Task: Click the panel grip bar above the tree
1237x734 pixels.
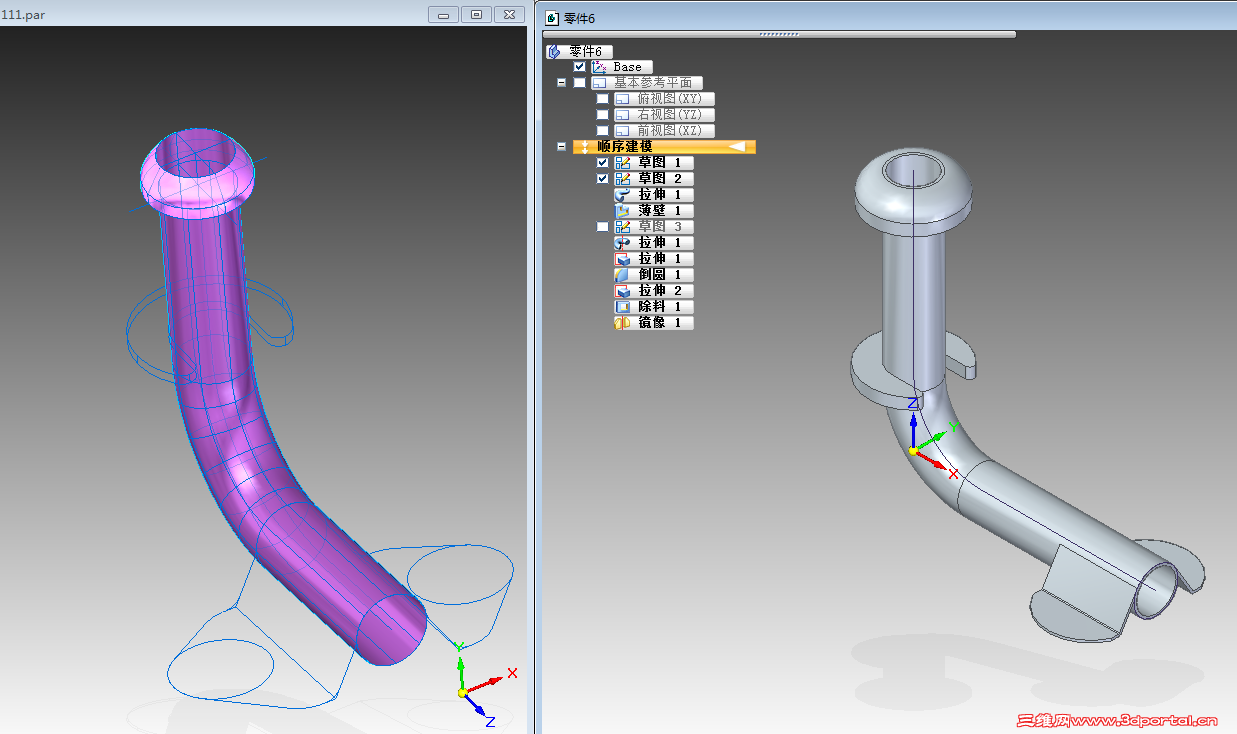Action: (x=779, y=34)
